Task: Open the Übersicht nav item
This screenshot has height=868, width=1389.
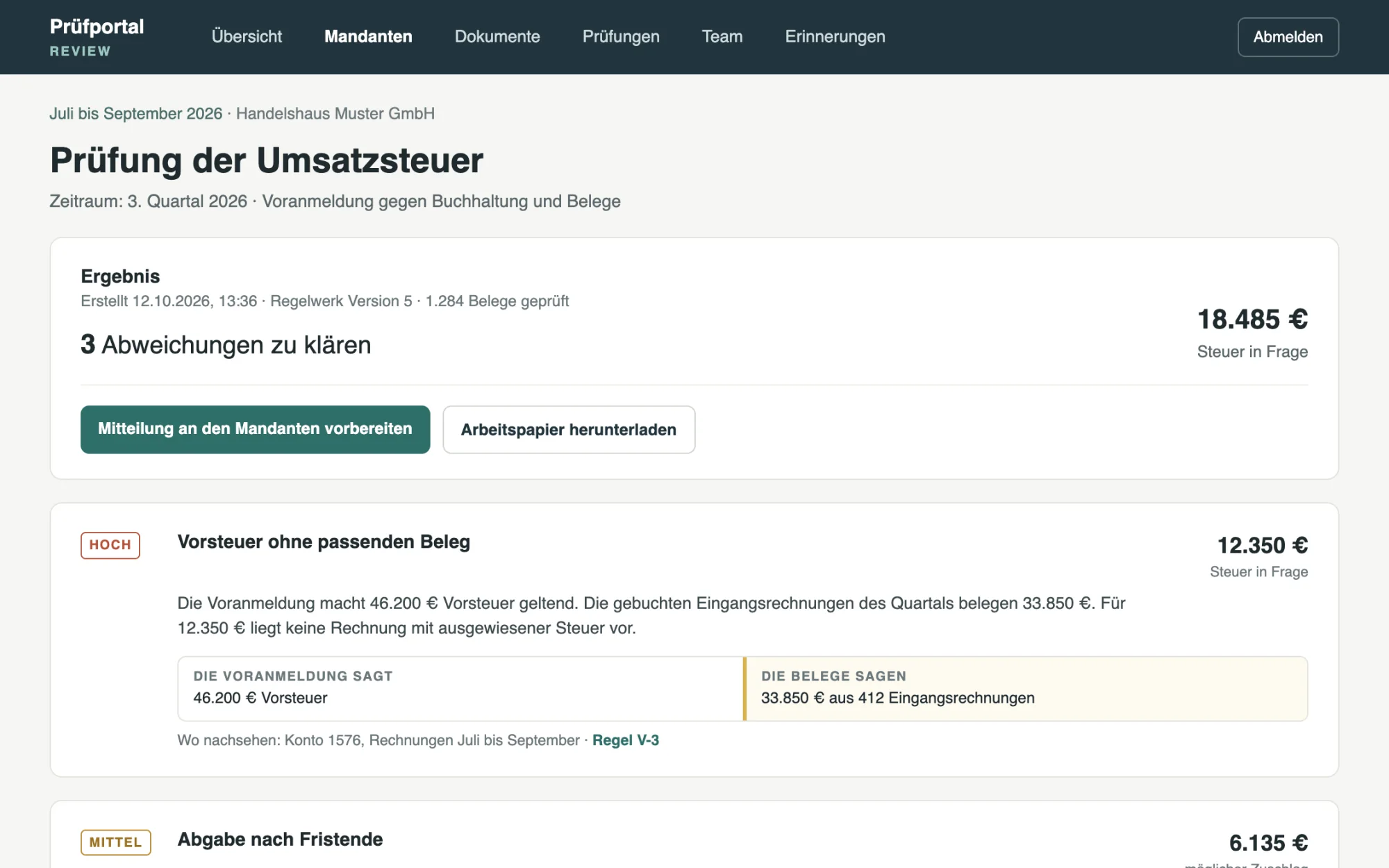Action: [247, 37]
